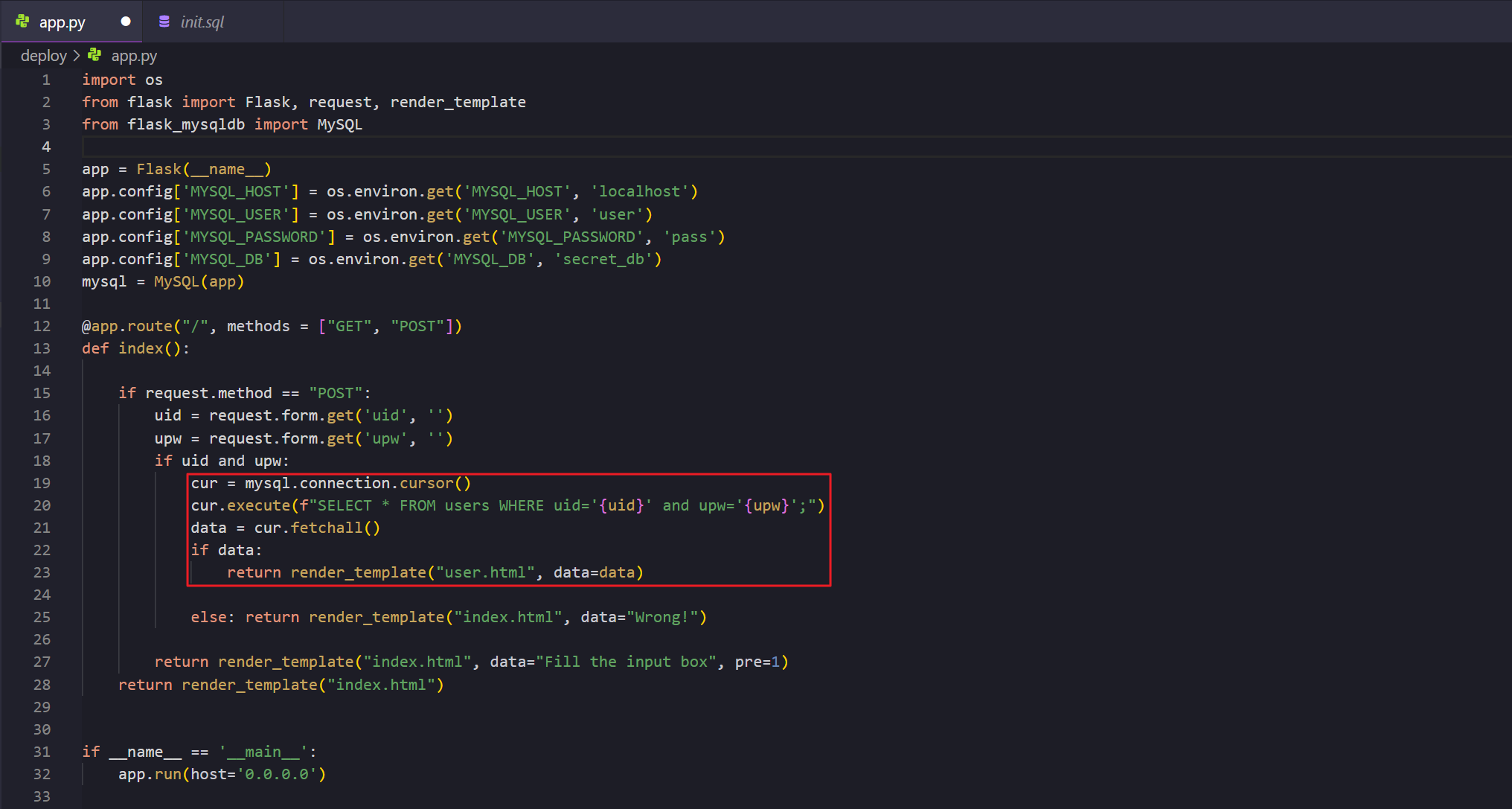The image size is (1512, 809).
Task: Select the app.py editor tab
Action: pos(63,22)
